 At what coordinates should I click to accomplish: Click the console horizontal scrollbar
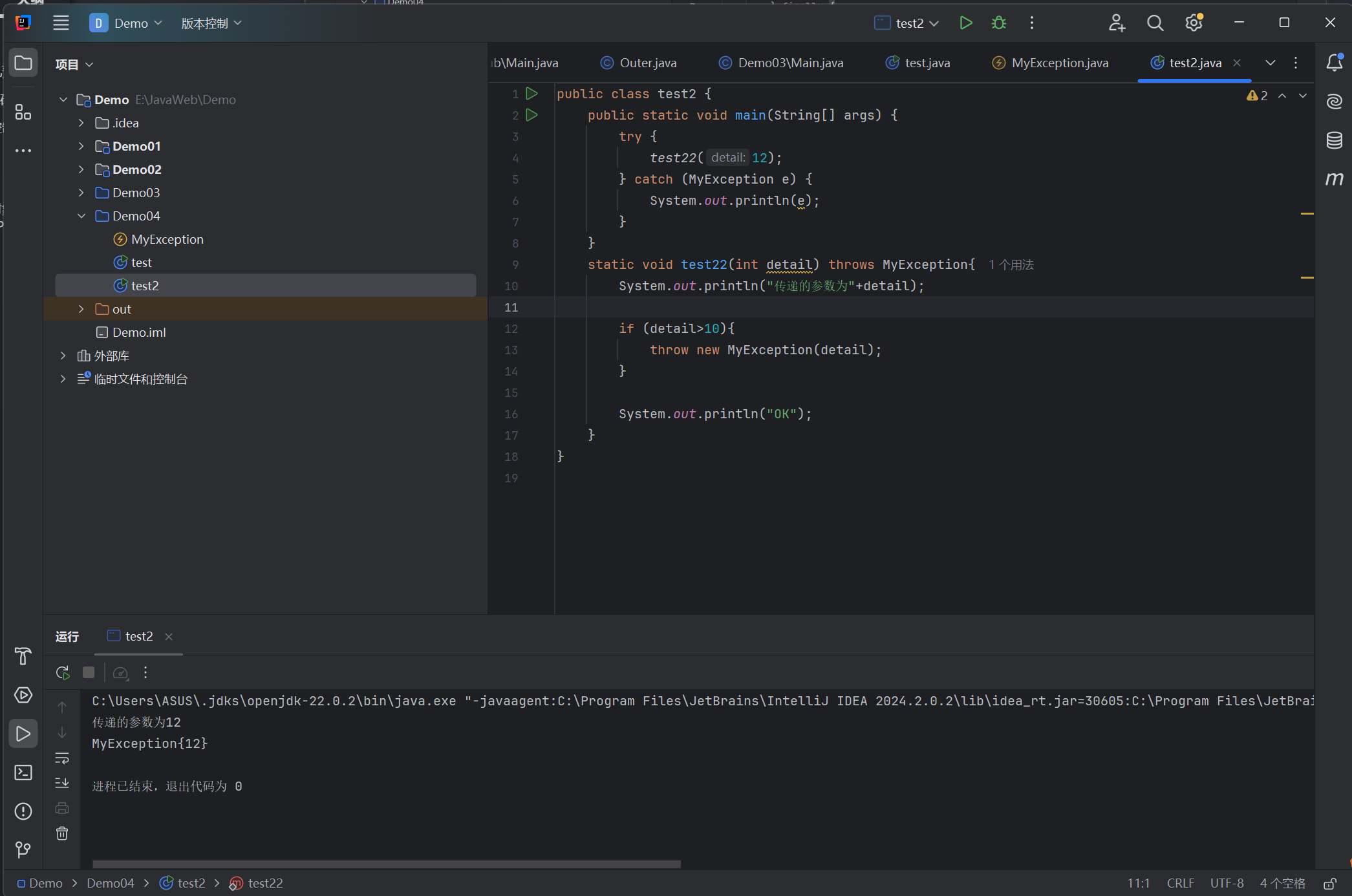tap(386, 864)
